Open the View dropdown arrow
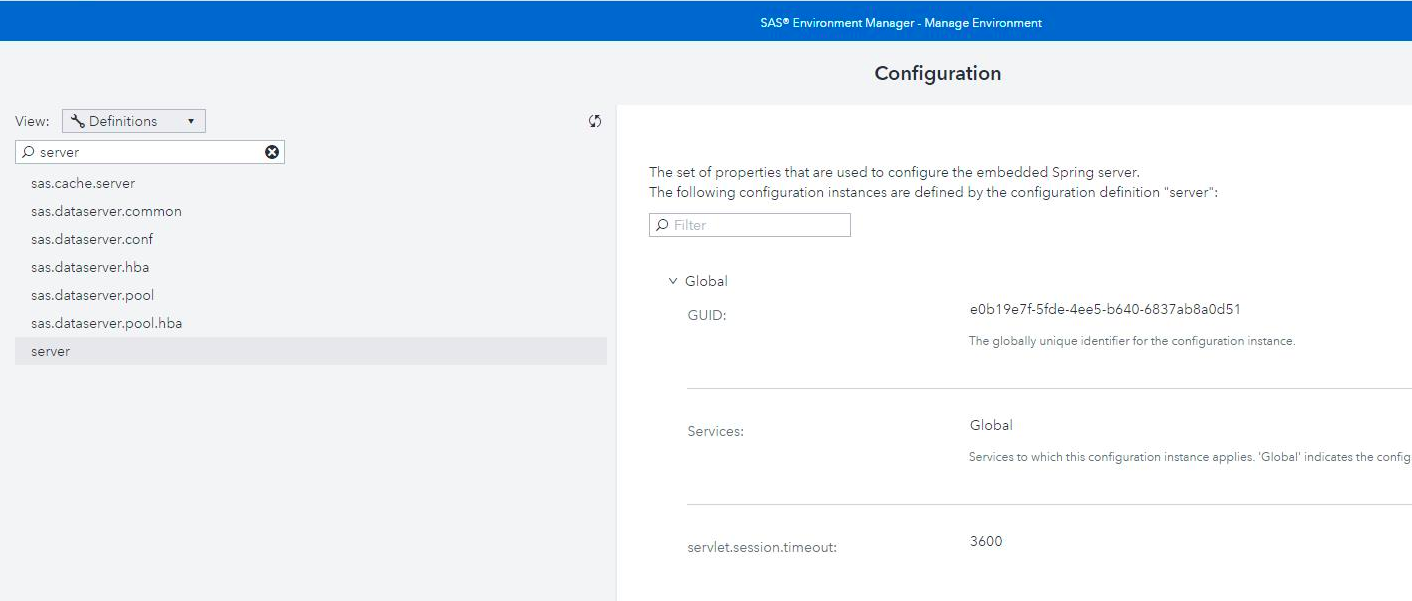This screenshot has width=1412, height=601. tap(191, 121)
